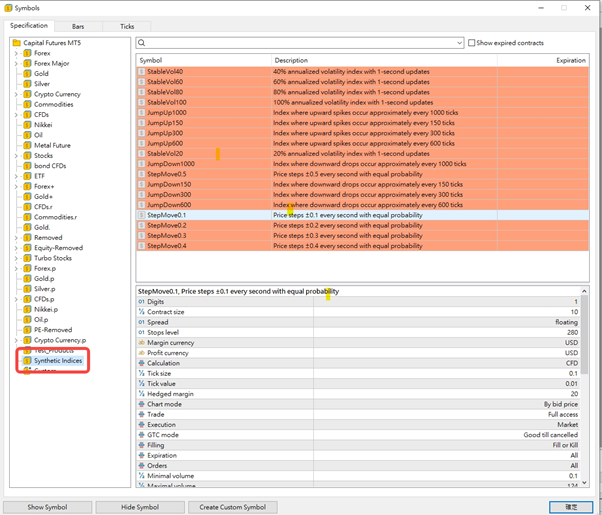Click the StepMove0.4 symbol icon

141,245
